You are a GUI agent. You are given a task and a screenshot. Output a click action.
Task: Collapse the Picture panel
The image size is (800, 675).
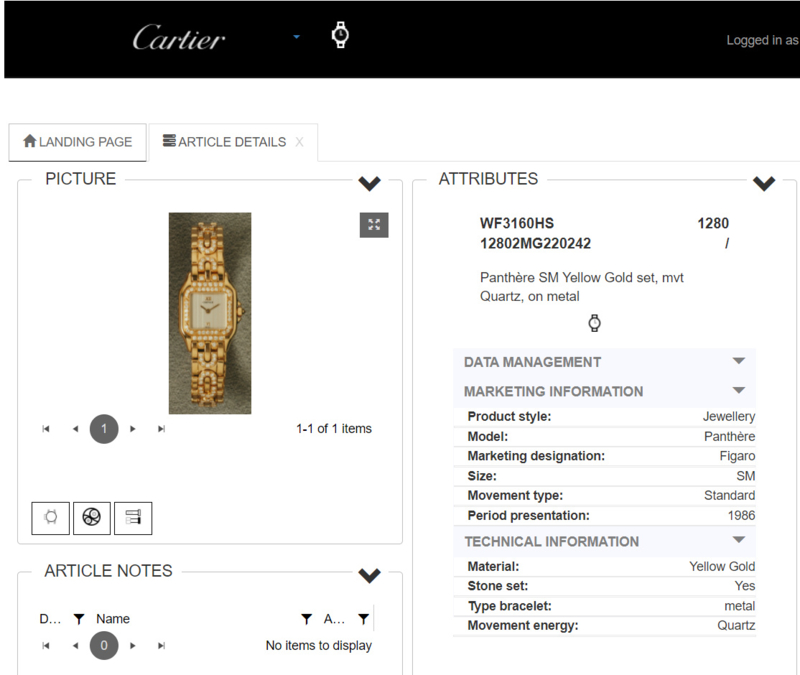369,183
